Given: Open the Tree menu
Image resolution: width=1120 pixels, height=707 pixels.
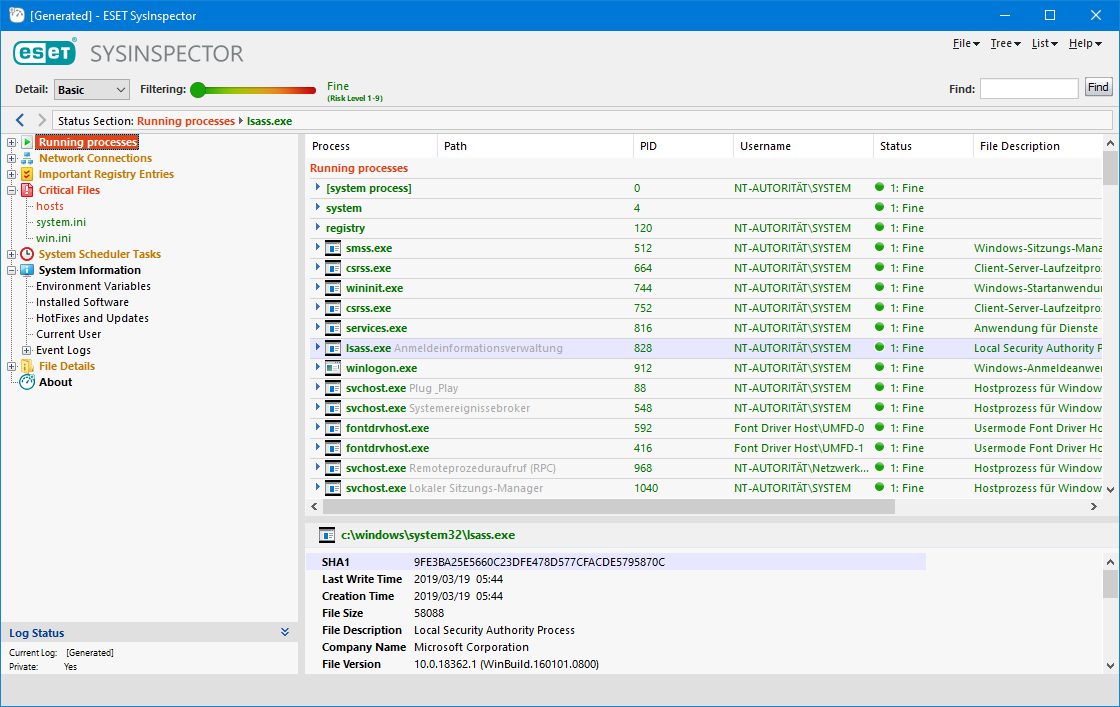Looking at the screenshot, I should [1005, 44].
